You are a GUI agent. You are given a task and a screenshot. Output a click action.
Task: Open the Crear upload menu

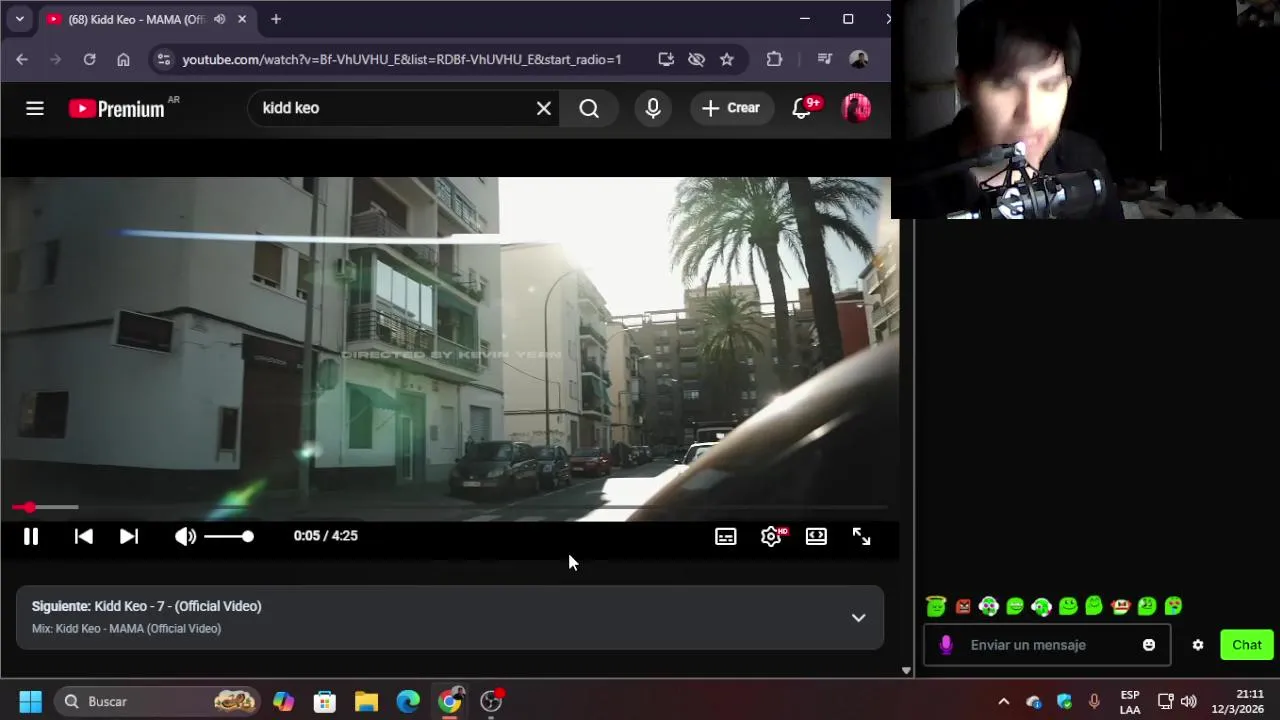pos(731,108)
